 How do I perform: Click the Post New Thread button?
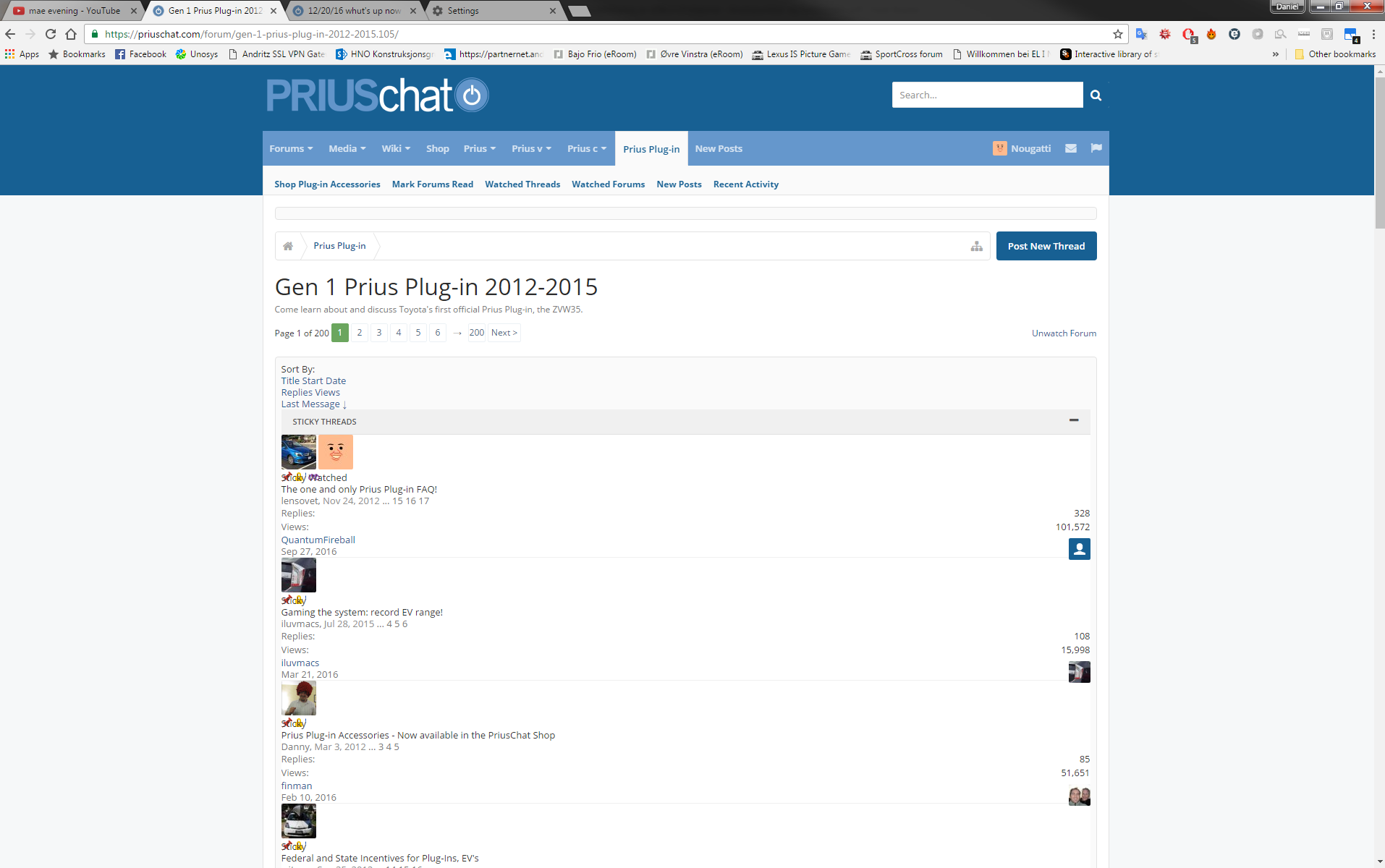1046,246
